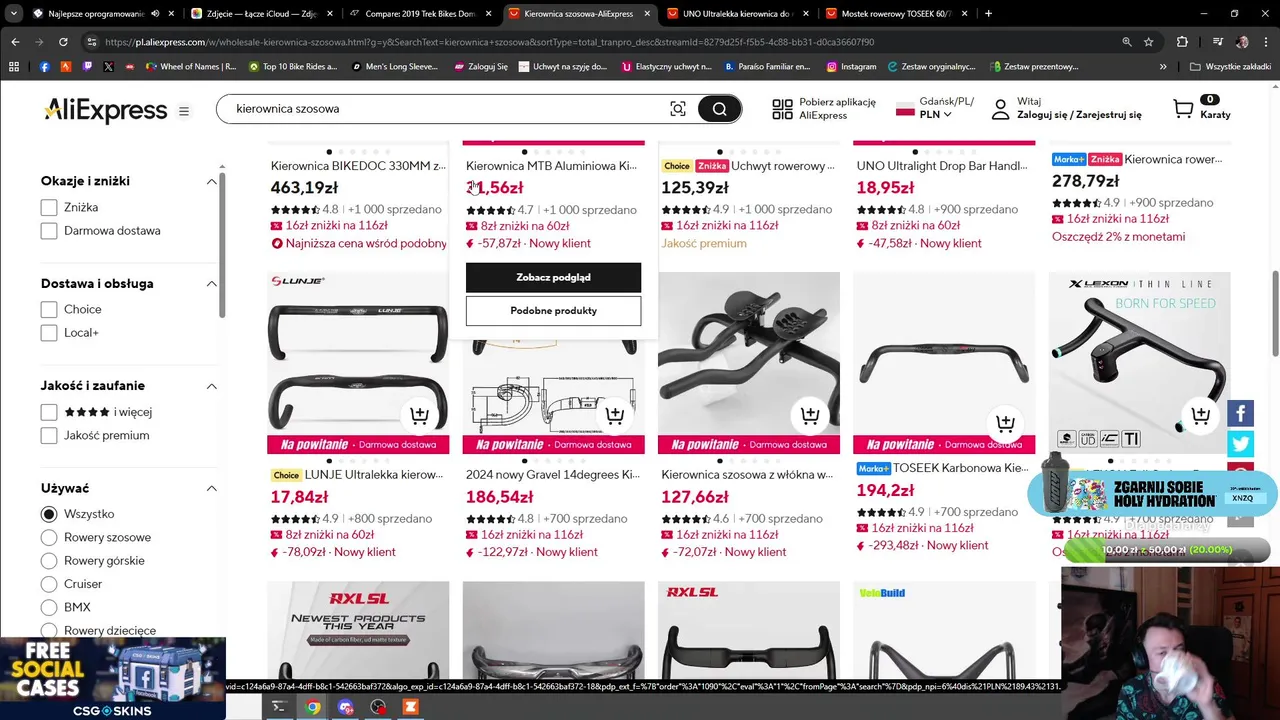Show more bookmarks chevron

pos(1163,67)
